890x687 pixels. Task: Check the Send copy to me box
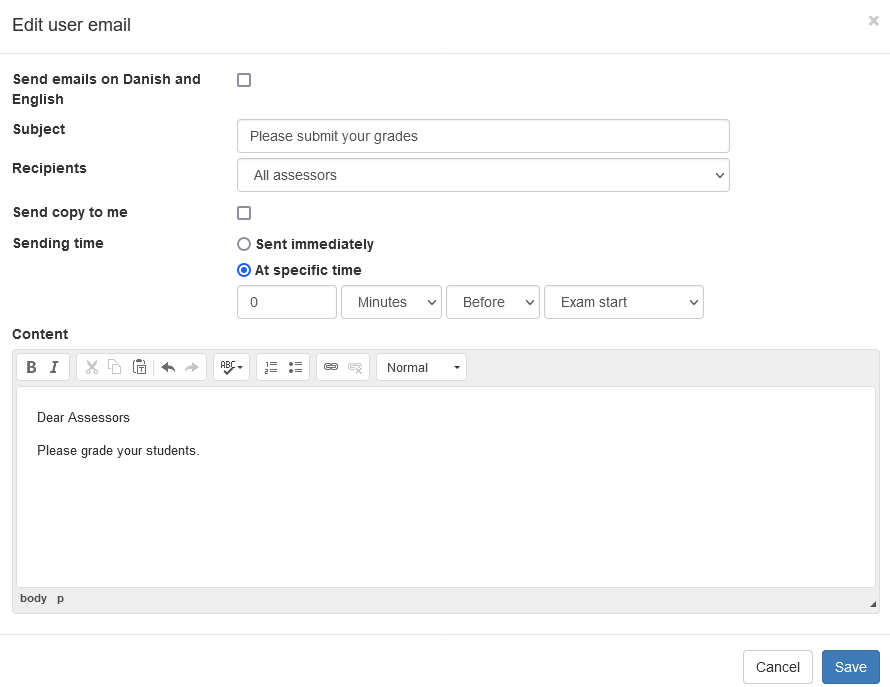tap(244, 213)
